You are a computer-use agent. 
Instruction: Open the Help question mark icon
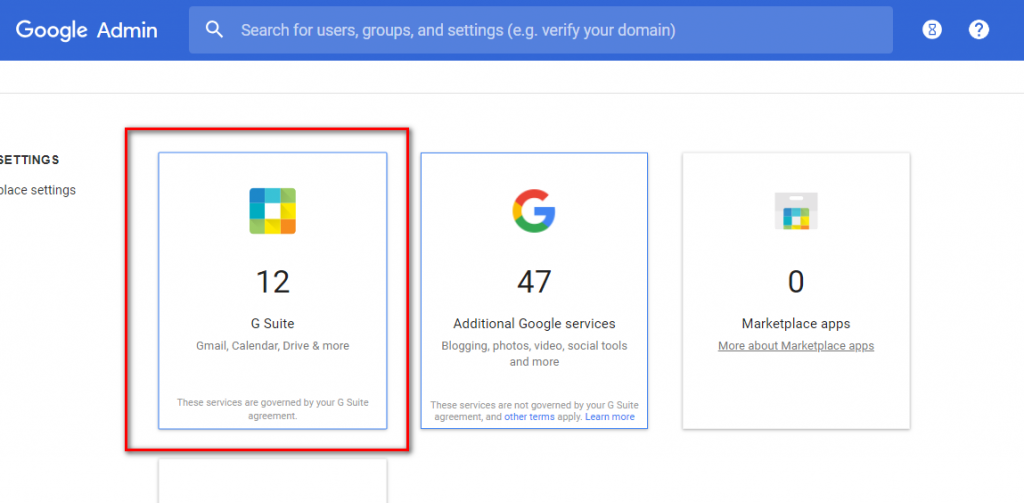click(x=979, y=30)
